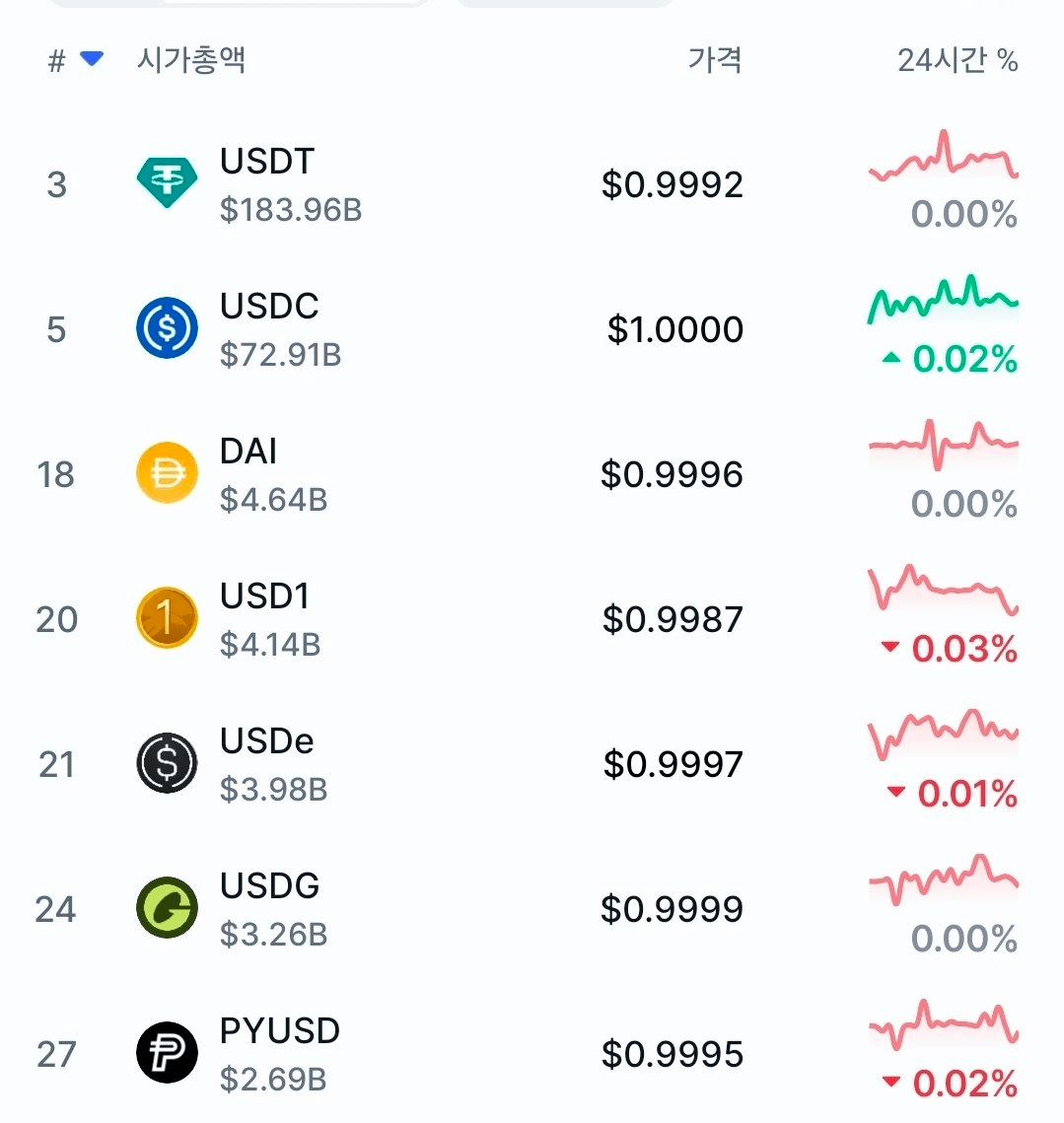Sort by 가격 column header
This screenshot has width=1064, height=1123.
pos(714,59)
